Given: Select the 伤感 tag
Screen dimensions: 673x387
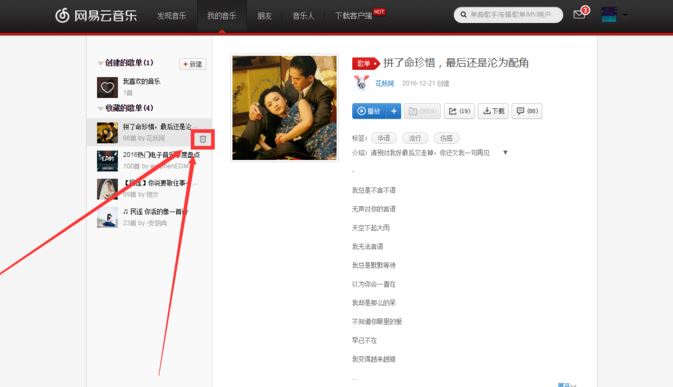Looking at the screenshot, I should pyautogui.click(x=446, y=138).
